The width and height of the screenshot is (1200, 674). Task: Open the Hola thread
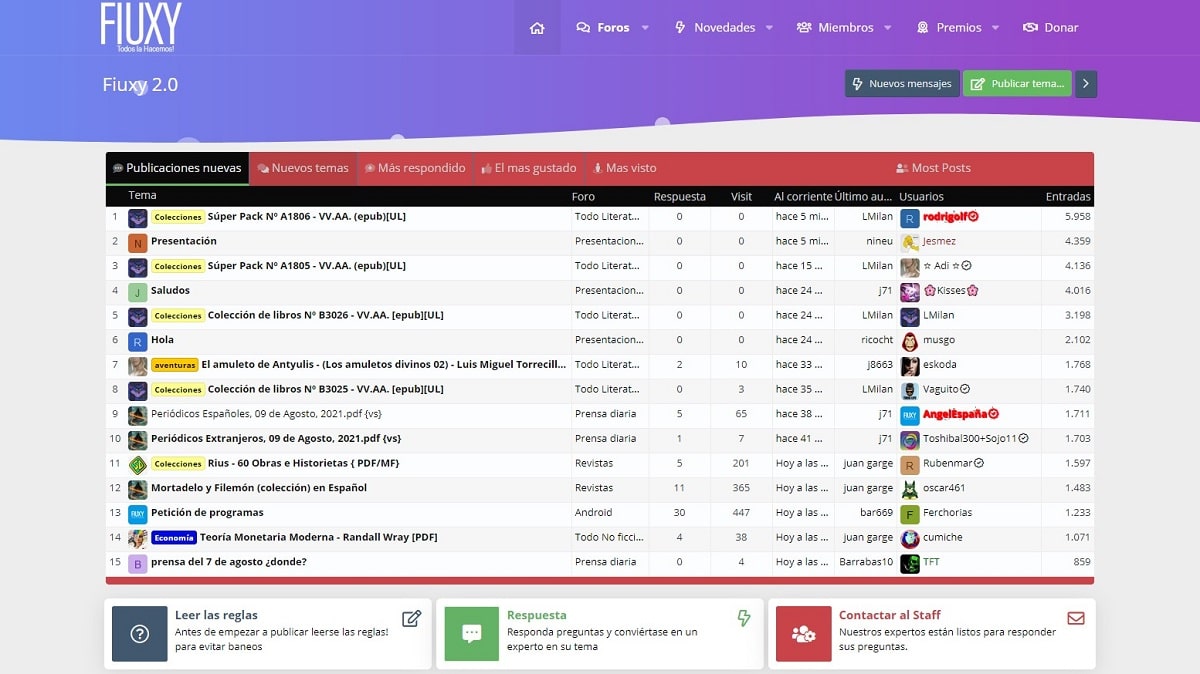pos(162,340)
